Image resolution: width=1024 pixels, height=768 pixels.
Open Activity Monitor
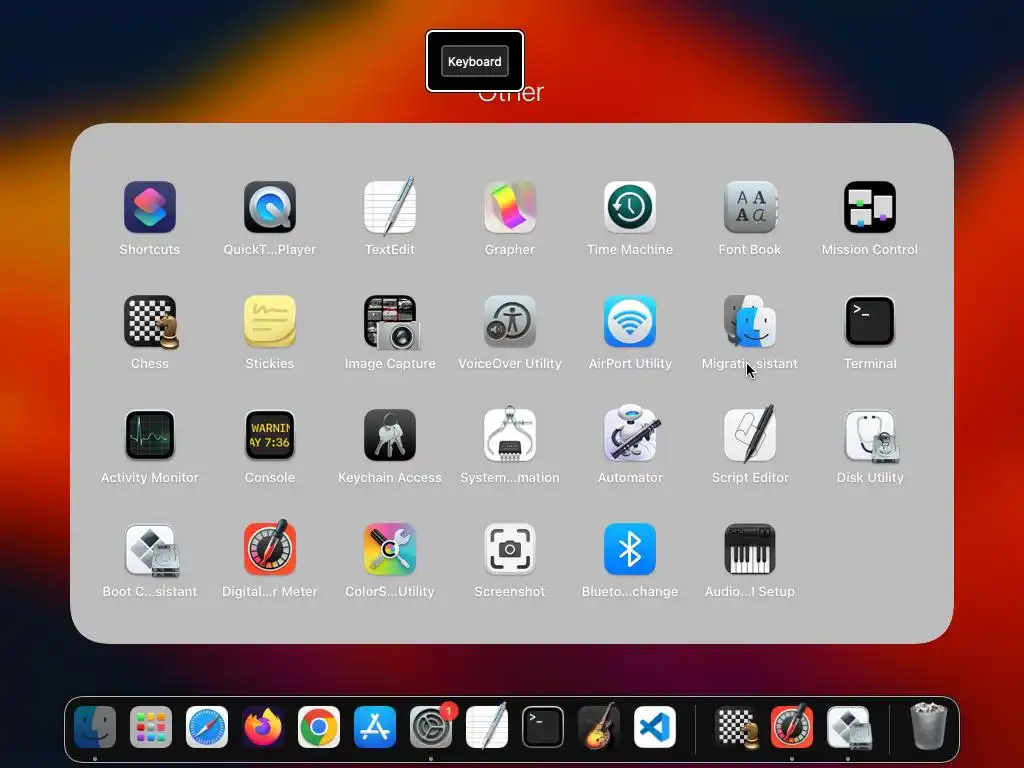(150, 436)
